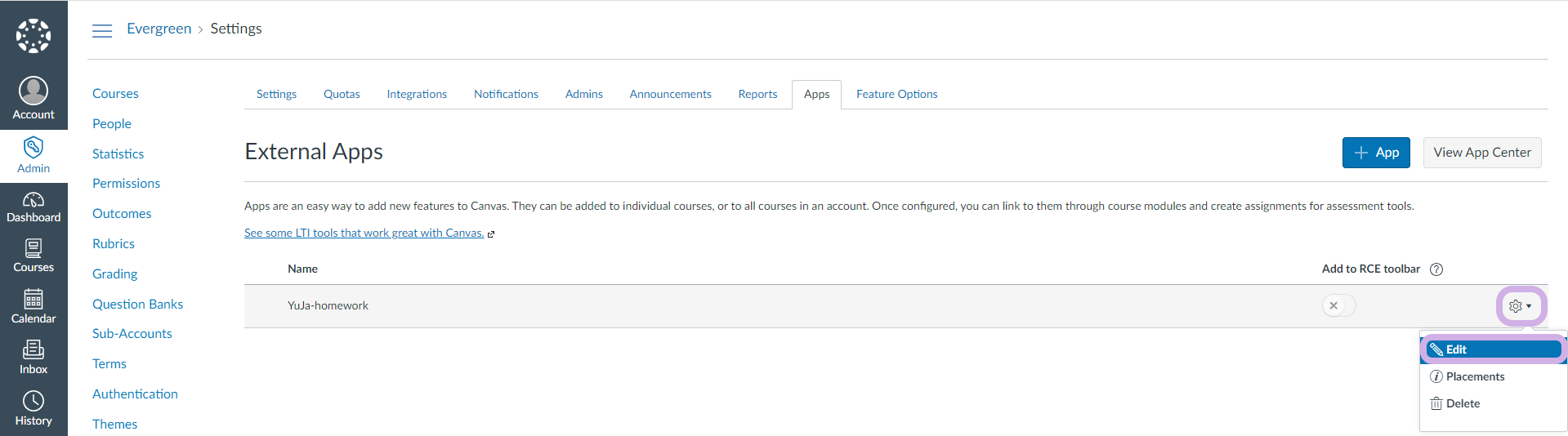The width and height of the screenshot is (1568, 436).
Task: Open the LTI tools that work great link
Action: tap(364, 233)
